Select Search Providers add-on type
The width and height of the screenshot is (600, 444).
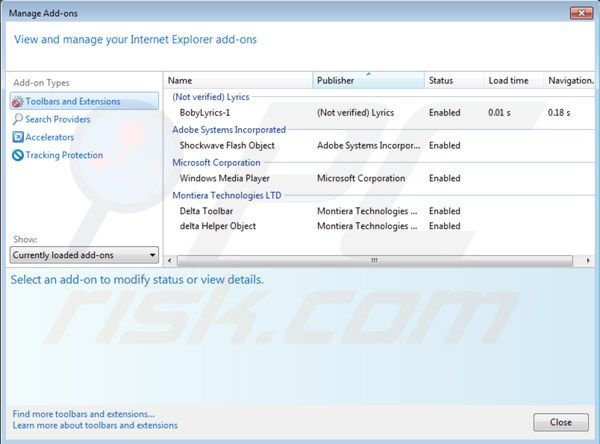(x=58, y=119)
